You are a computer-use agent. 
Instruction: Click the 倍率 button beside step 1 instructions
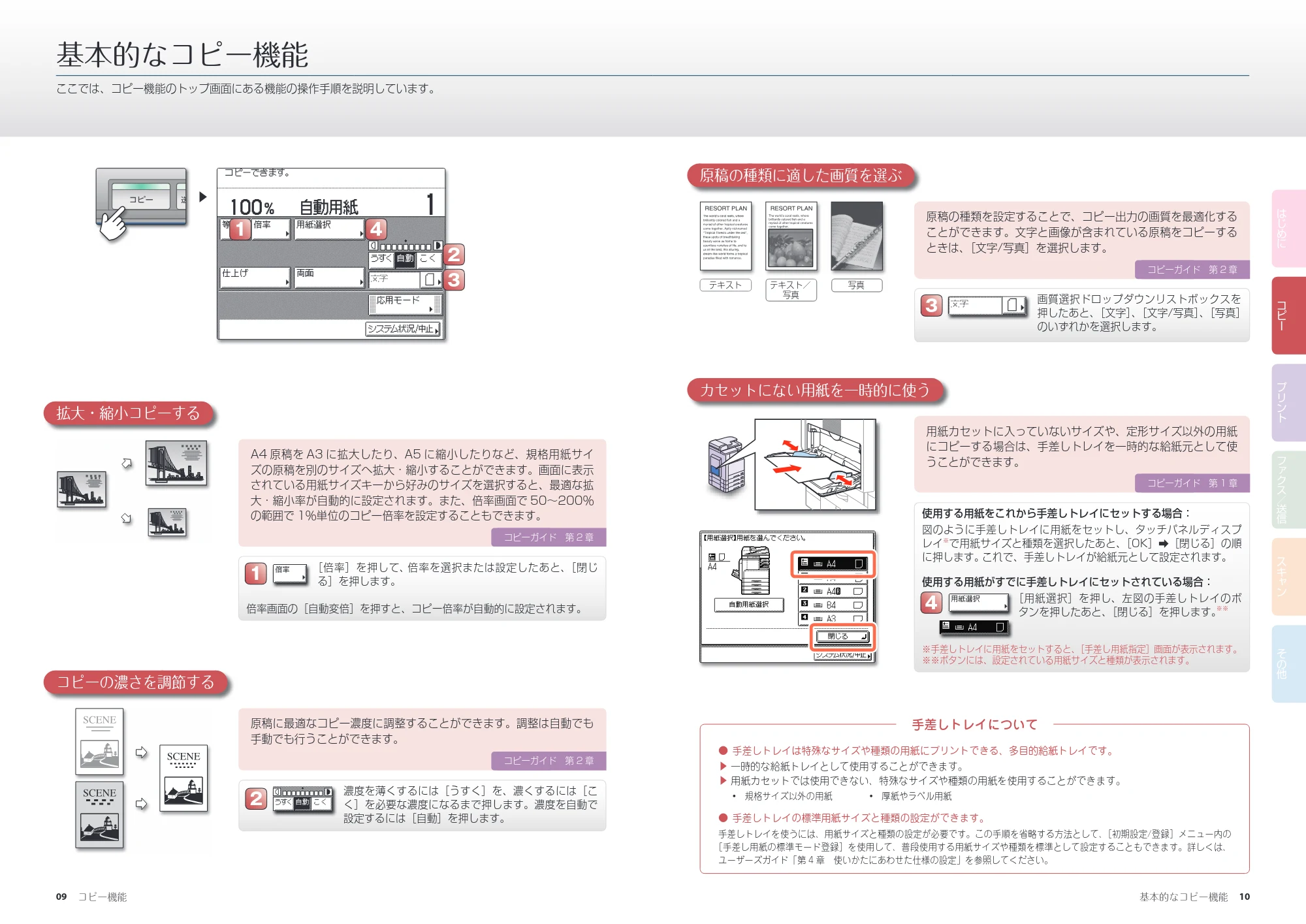(290, 574)
